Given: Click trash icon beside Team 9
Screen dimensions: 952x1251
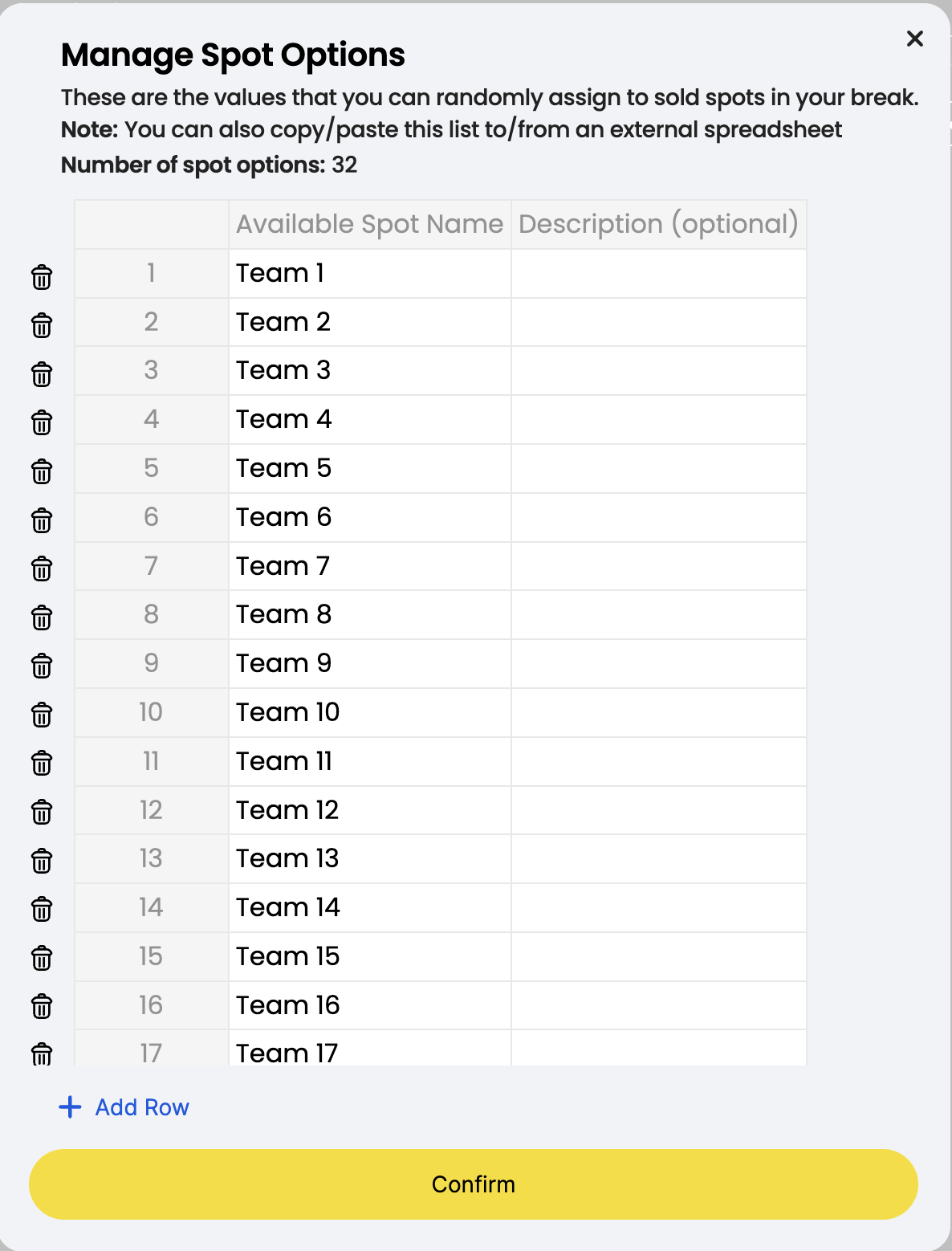Looking at the screenshot, I should pyautogui.click(x=42, y=666).
